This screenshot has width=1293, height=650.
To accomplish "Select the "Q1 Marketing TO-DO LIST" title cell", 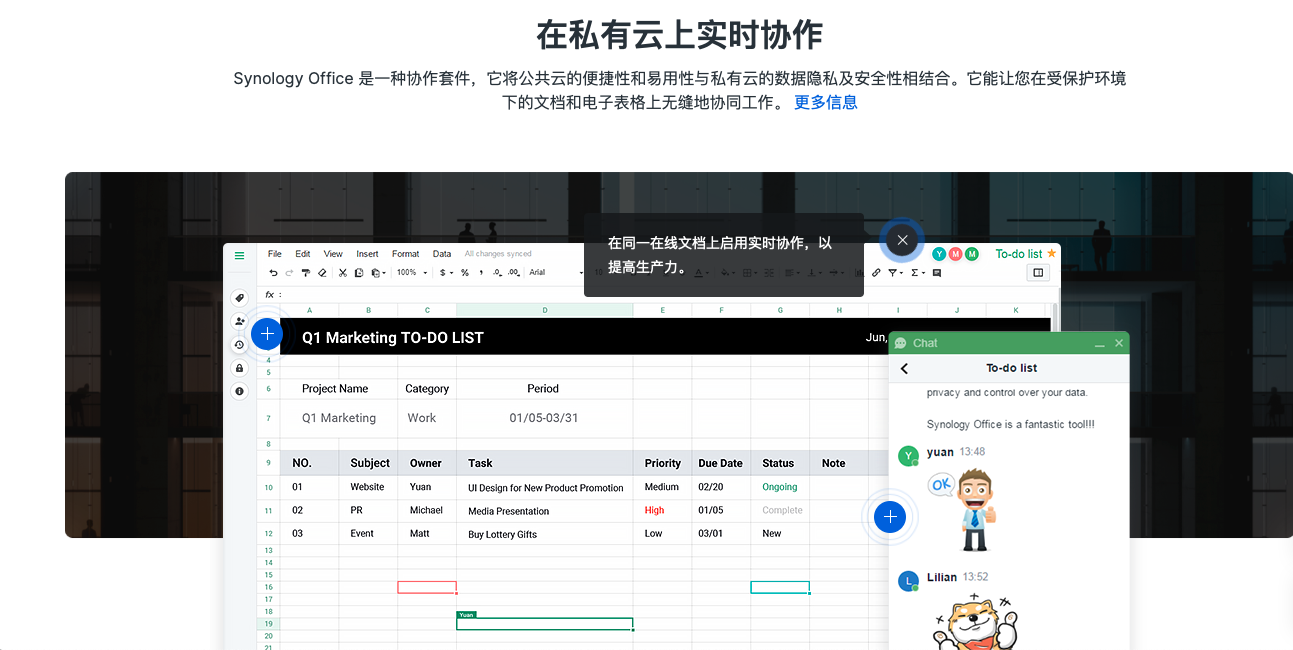I will pyautogui.click(x=393, y=338).
